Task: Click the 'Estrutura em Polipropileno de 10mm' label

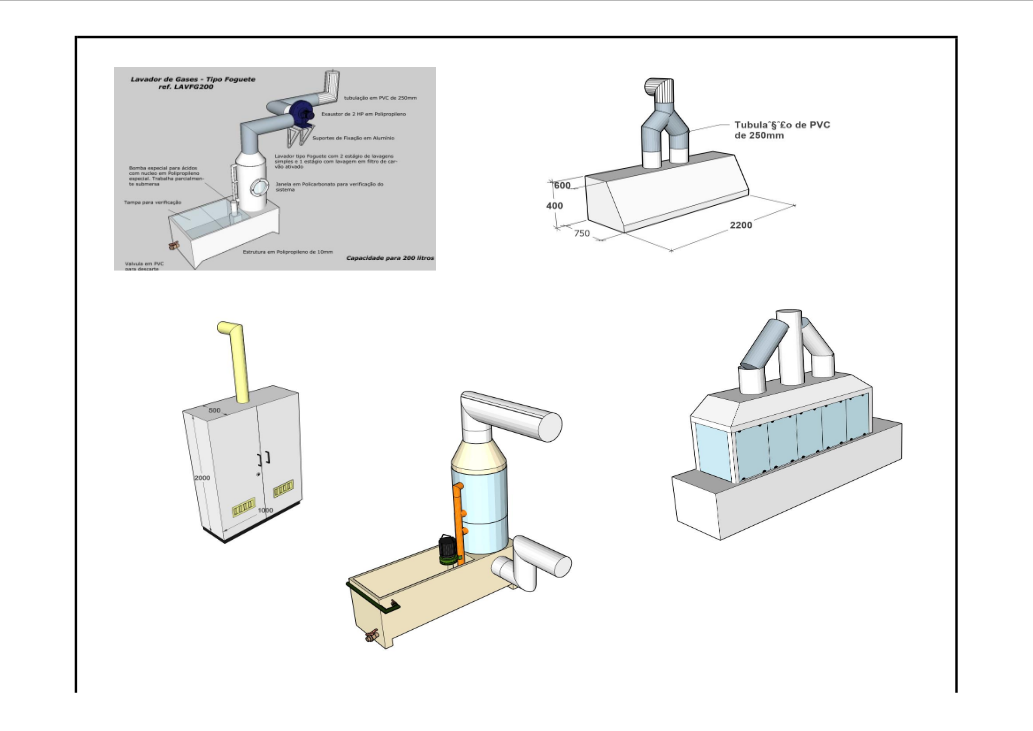Action: click(288, 252)
